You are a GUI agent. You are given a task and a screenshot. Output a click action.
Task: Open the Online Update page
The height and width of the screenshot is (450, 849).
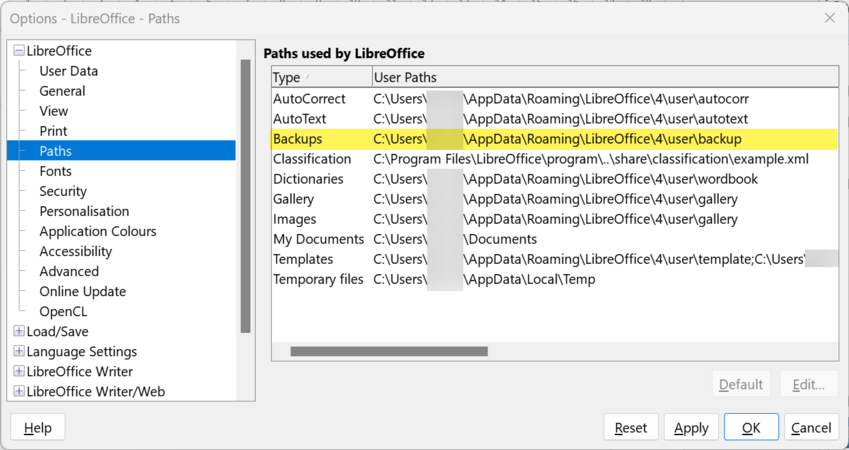click(x=82, y=291)
